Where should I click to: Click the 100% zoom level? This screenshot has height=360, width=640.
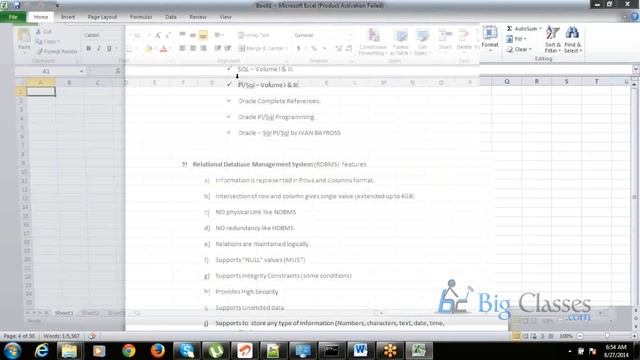(566, 336)
